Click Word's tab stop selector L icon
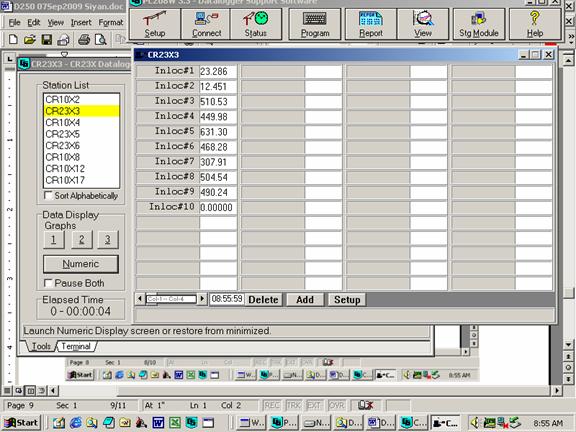 (x=9, y=58)
